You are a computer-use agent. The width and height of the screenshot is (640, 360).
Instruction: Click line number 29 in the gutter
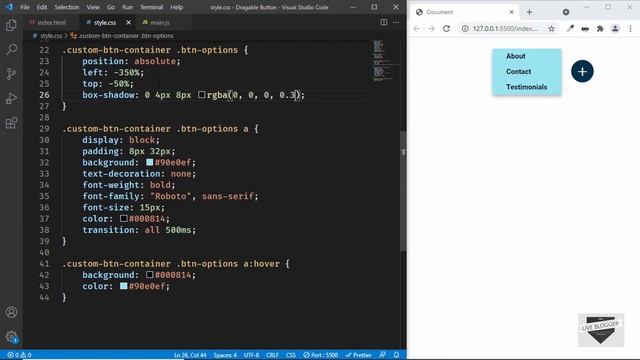coord(44,129)
